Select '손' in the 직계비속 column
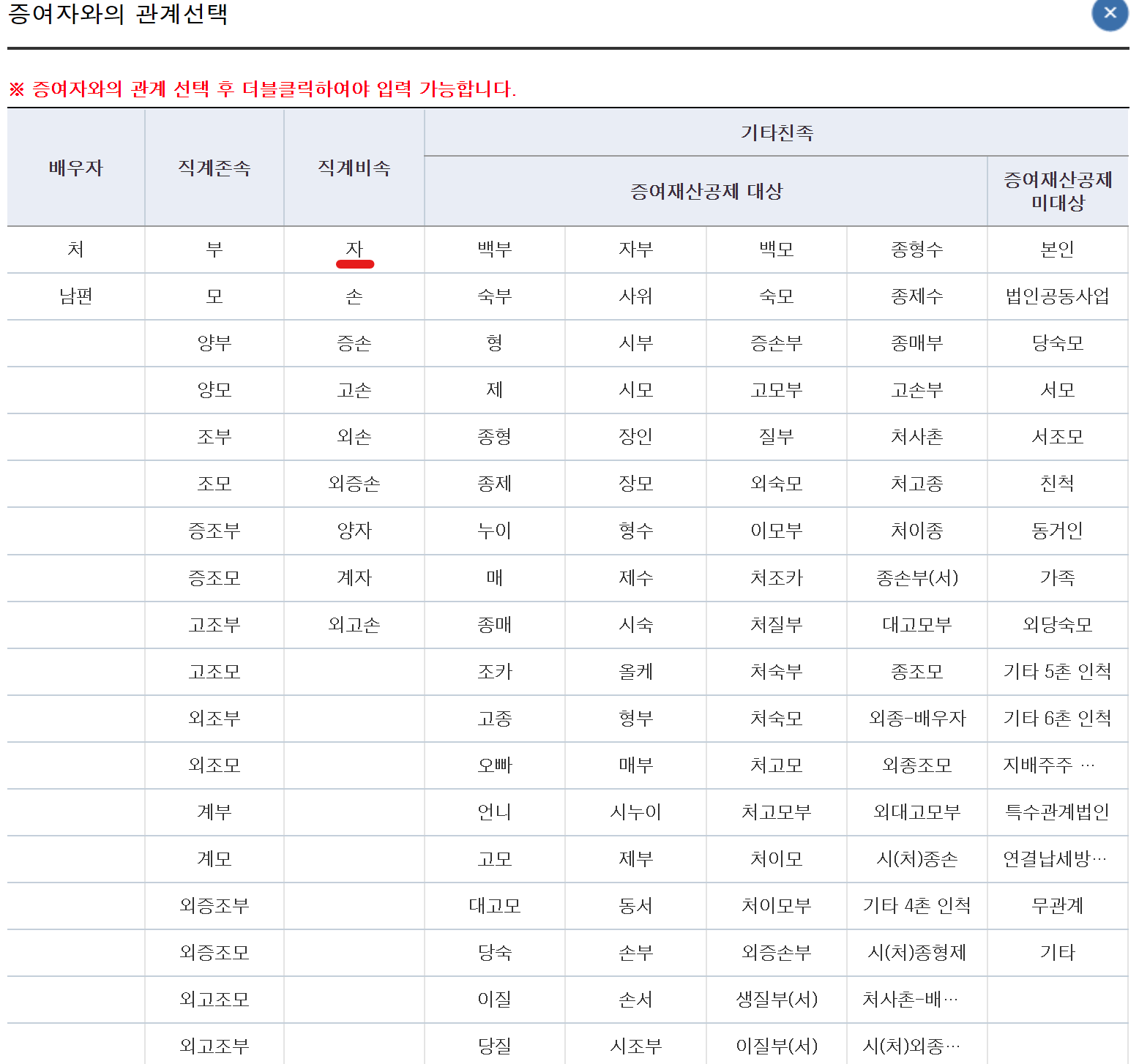The height and width of the screenshot is (1064, 1139). coord(354,296)
